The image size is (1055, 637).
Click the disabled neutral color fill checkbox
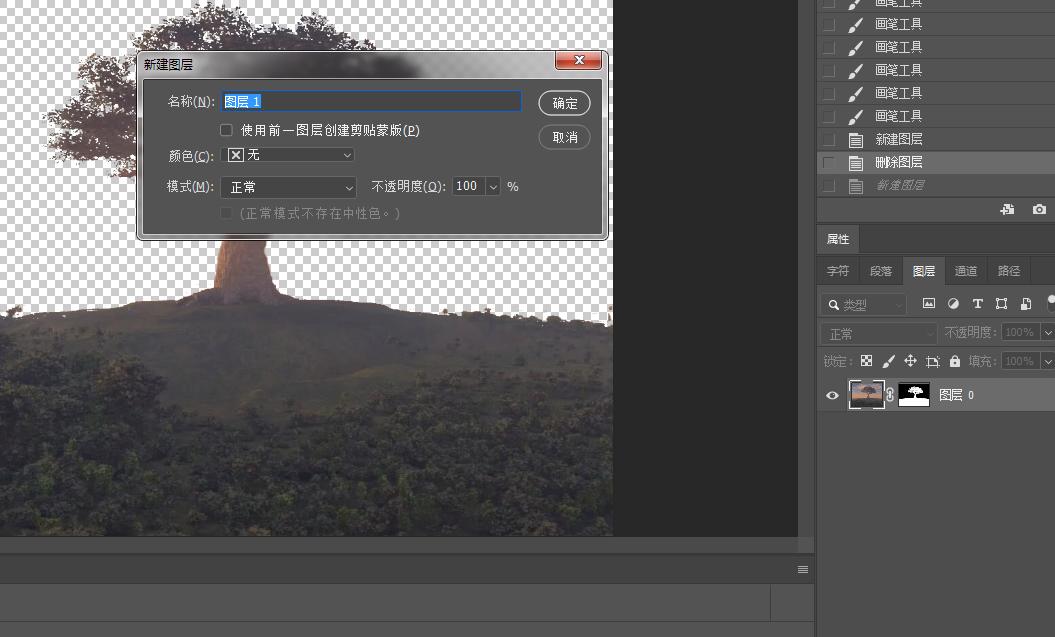pyautogui.click(x=226, y=213)
